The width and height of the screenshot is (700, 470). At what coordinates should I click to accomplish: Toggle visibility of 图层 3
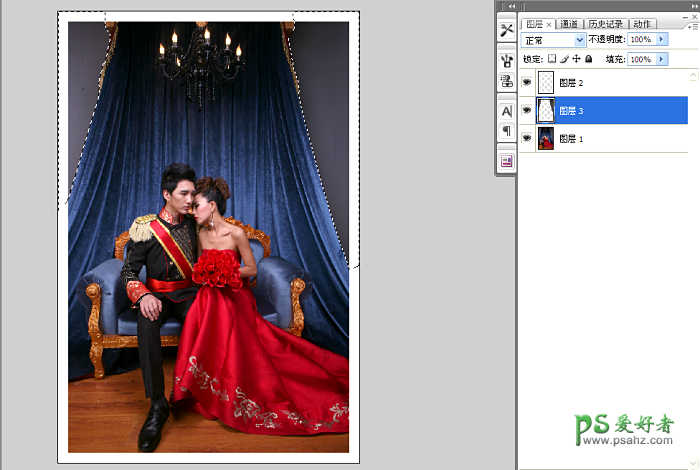(x=527, y=110)
